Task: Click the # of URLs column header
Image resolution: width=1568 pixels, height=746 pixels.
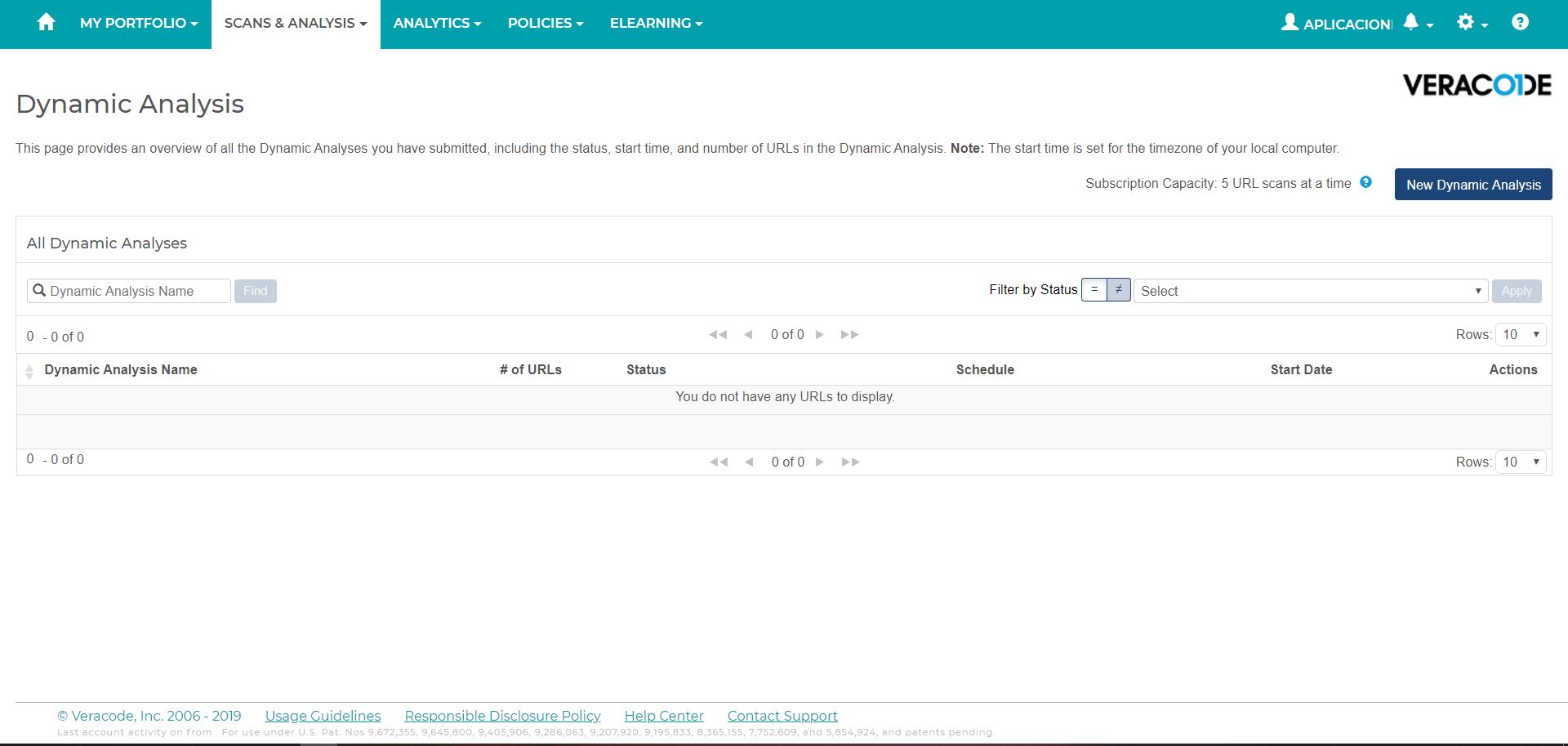Action: coord(531,369)
